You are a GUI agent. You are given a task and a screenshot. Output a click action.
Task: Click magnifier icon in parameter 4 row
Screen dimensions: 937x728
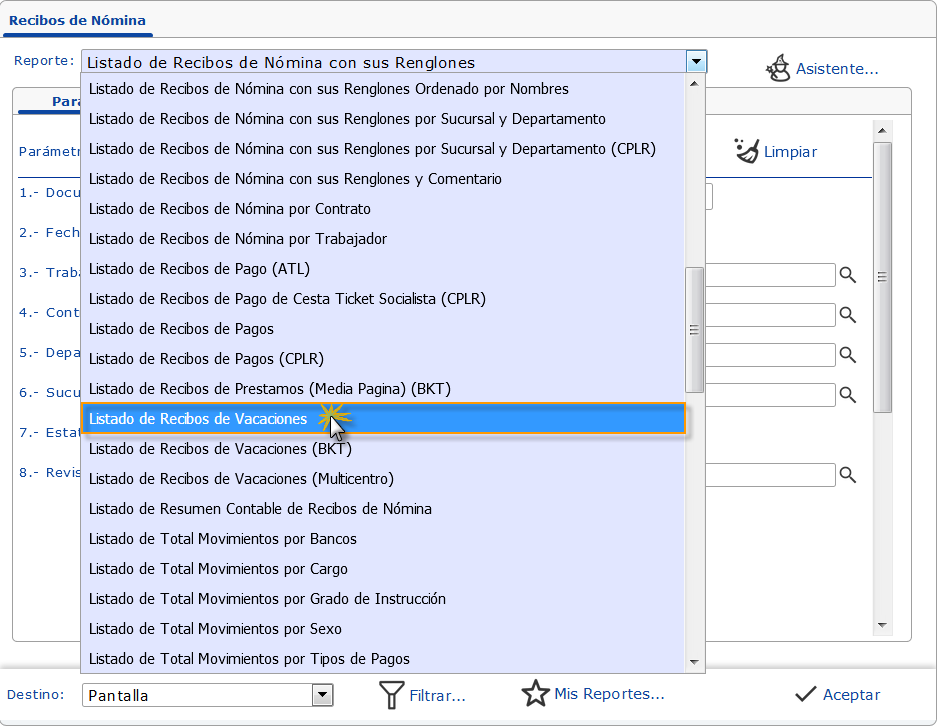tap(847, 315)
